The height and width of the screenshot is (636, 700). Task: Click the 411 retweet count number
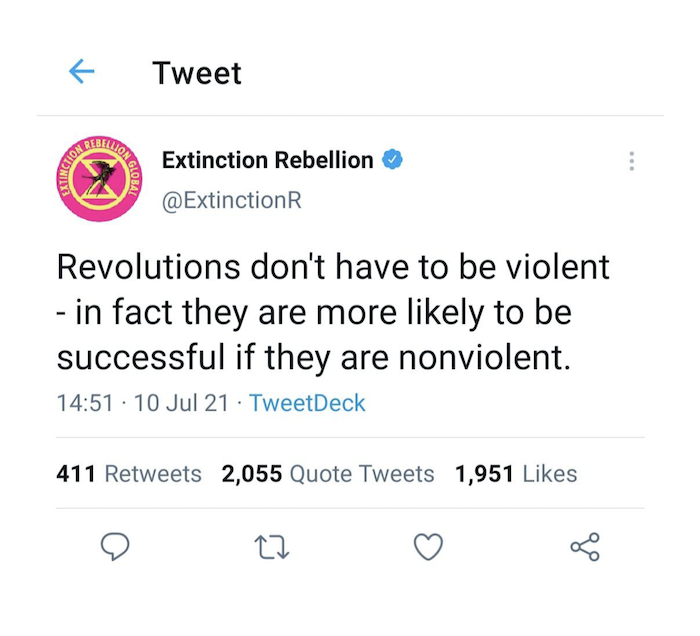pyautogui.click(x=76, y=474)
